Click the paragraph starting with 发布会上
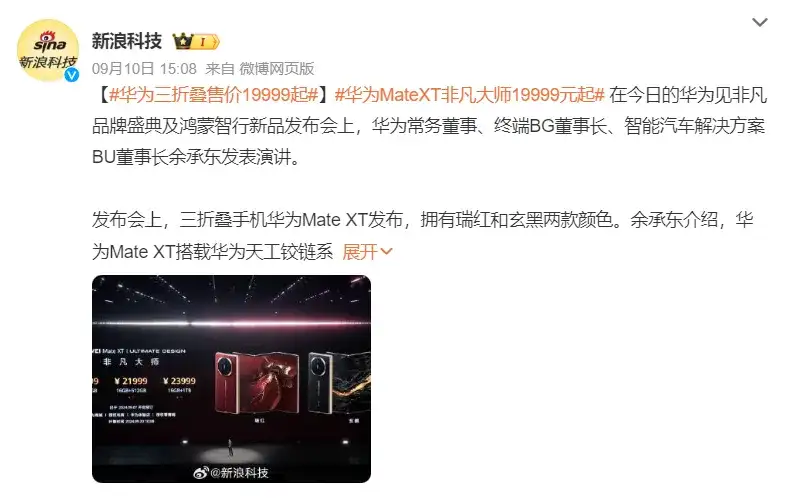Image resolution: width=789 pixels, height=498 pixels. (423, 235)
